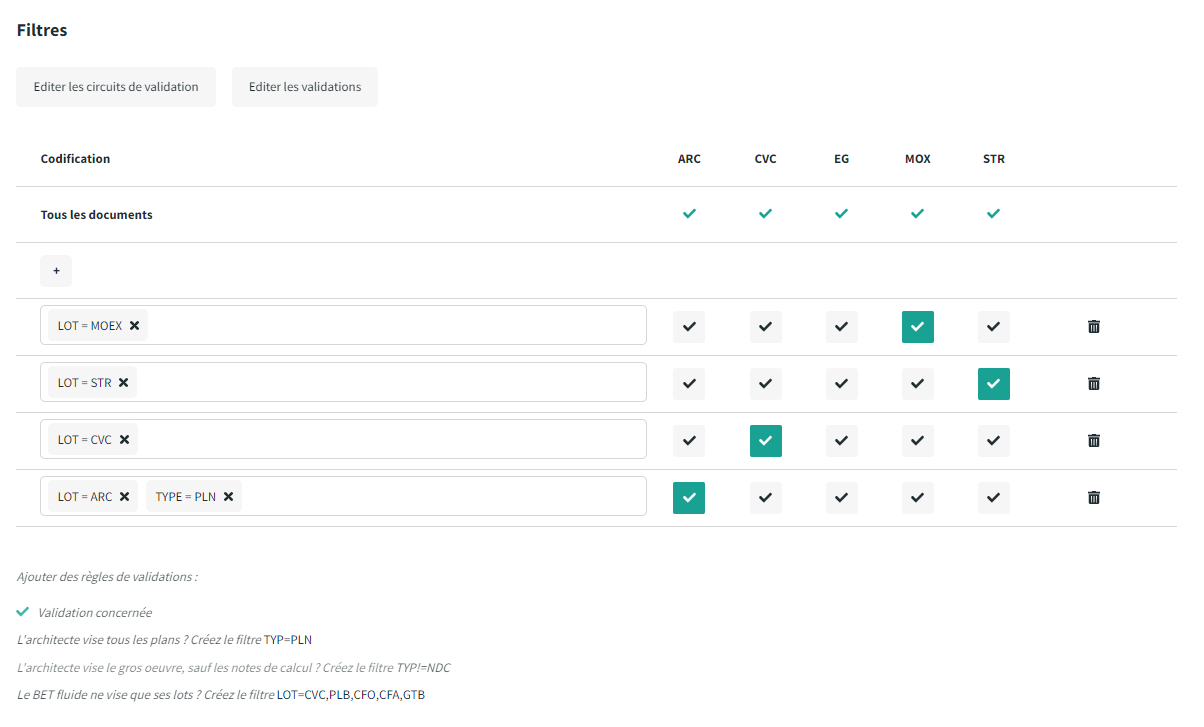Remove the LOT = MOEX tag

point(134,326)
